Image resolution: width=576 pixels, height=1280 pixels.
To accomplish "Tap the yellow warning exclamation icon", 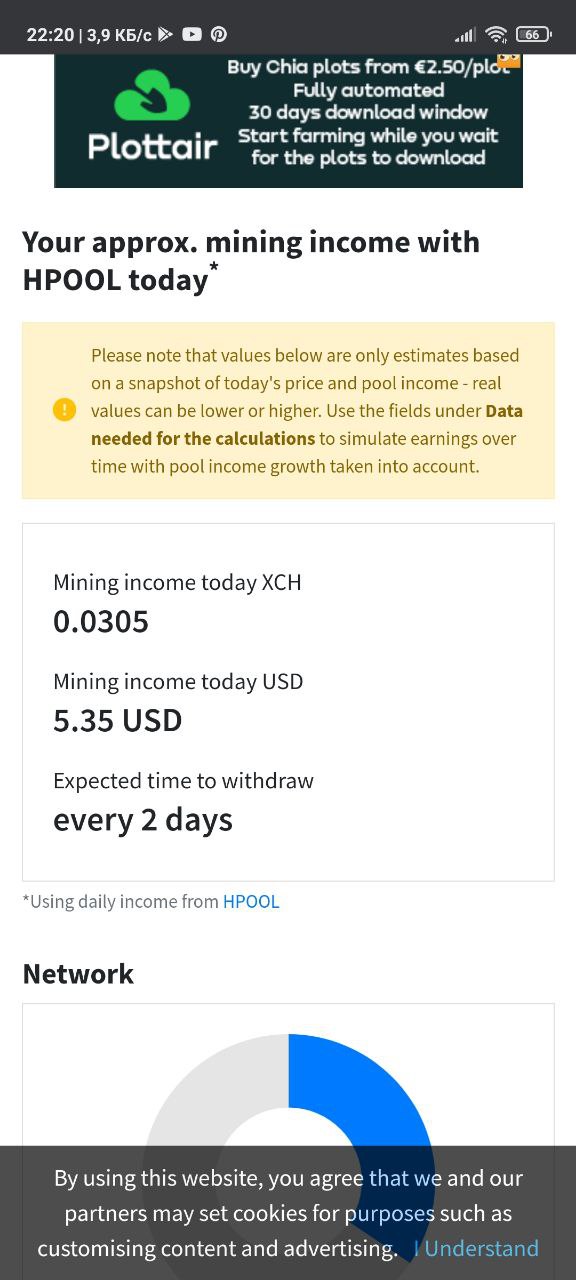I will point(64,410).
